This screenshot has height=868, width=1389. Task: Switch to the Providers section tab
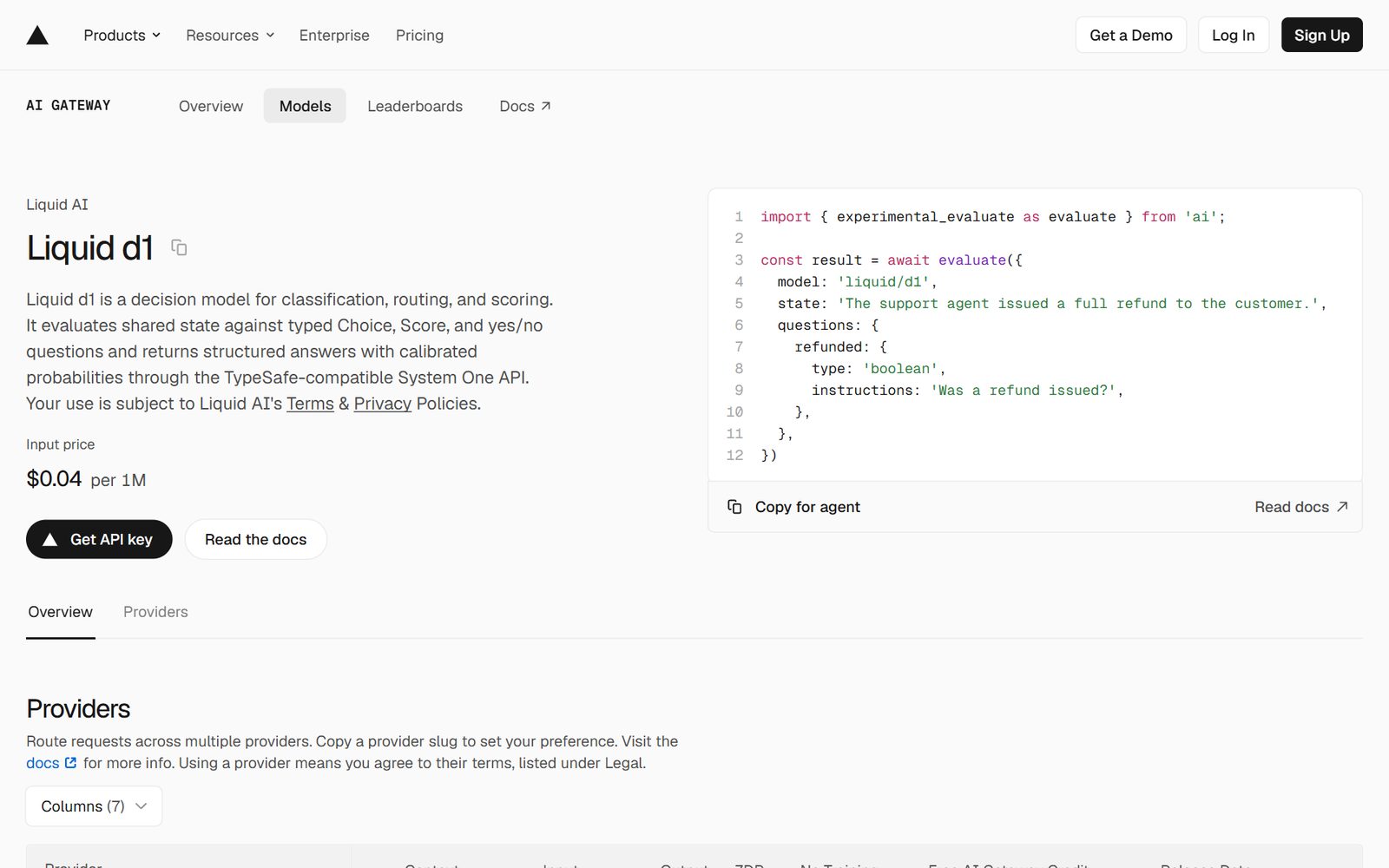tap(155, 612)
